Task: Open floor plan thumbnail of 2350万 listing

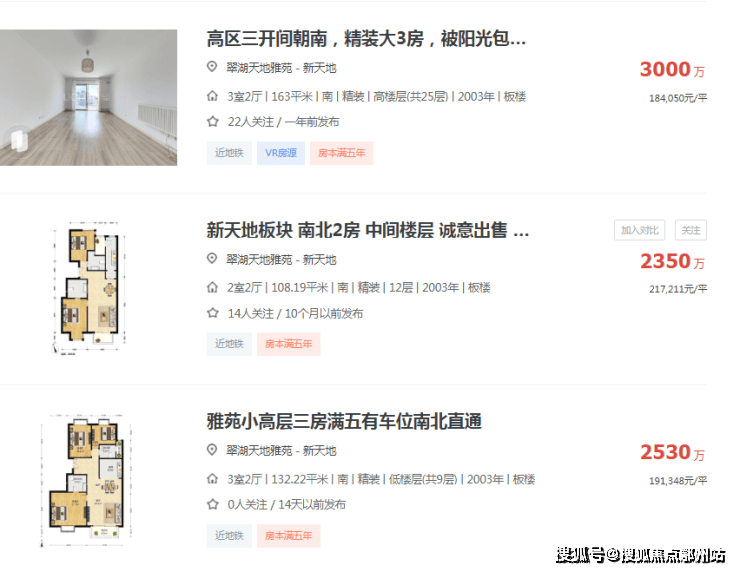Action: (x=89, y=288)
